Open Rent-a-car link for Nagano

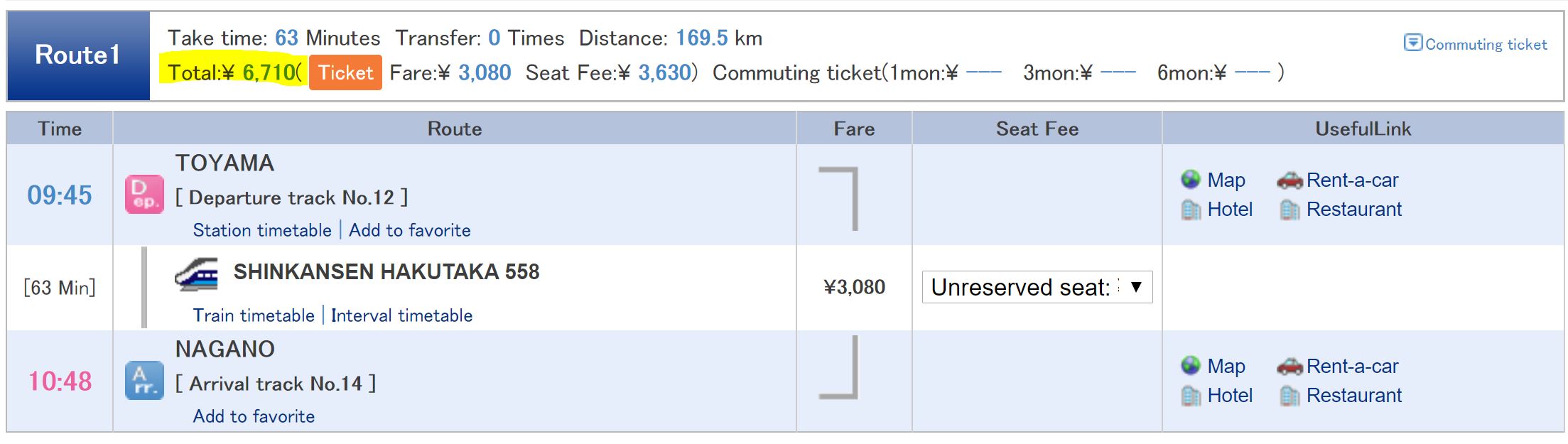1352,366
